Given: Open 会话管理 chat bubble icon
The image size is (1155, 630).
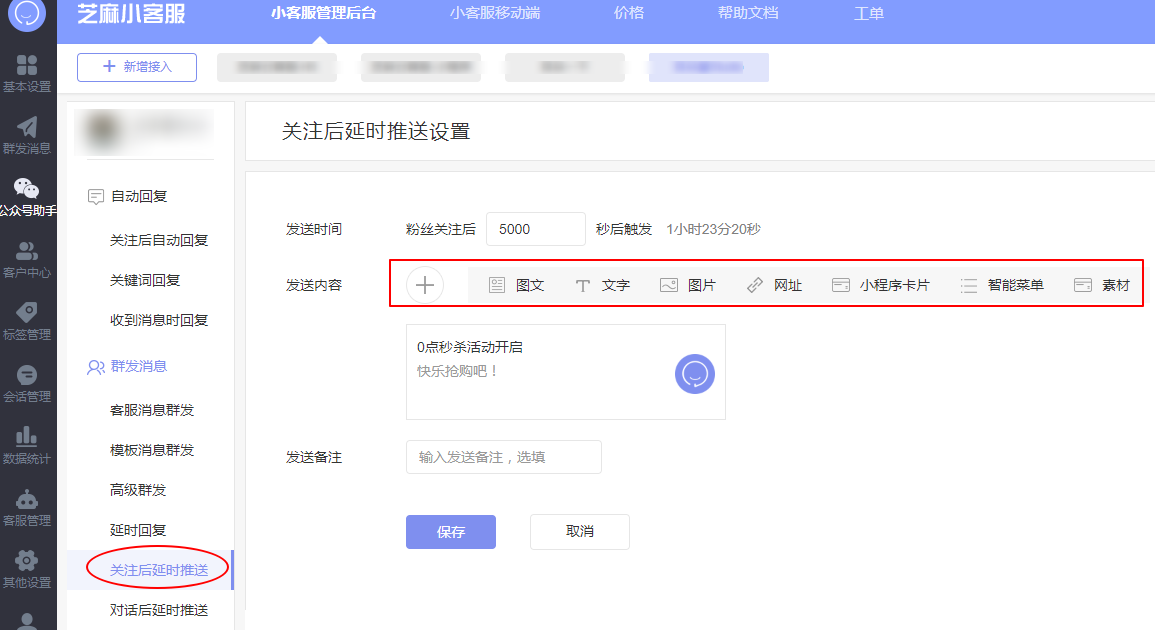Looking at the screenshot, I should [x=27, y=374].
